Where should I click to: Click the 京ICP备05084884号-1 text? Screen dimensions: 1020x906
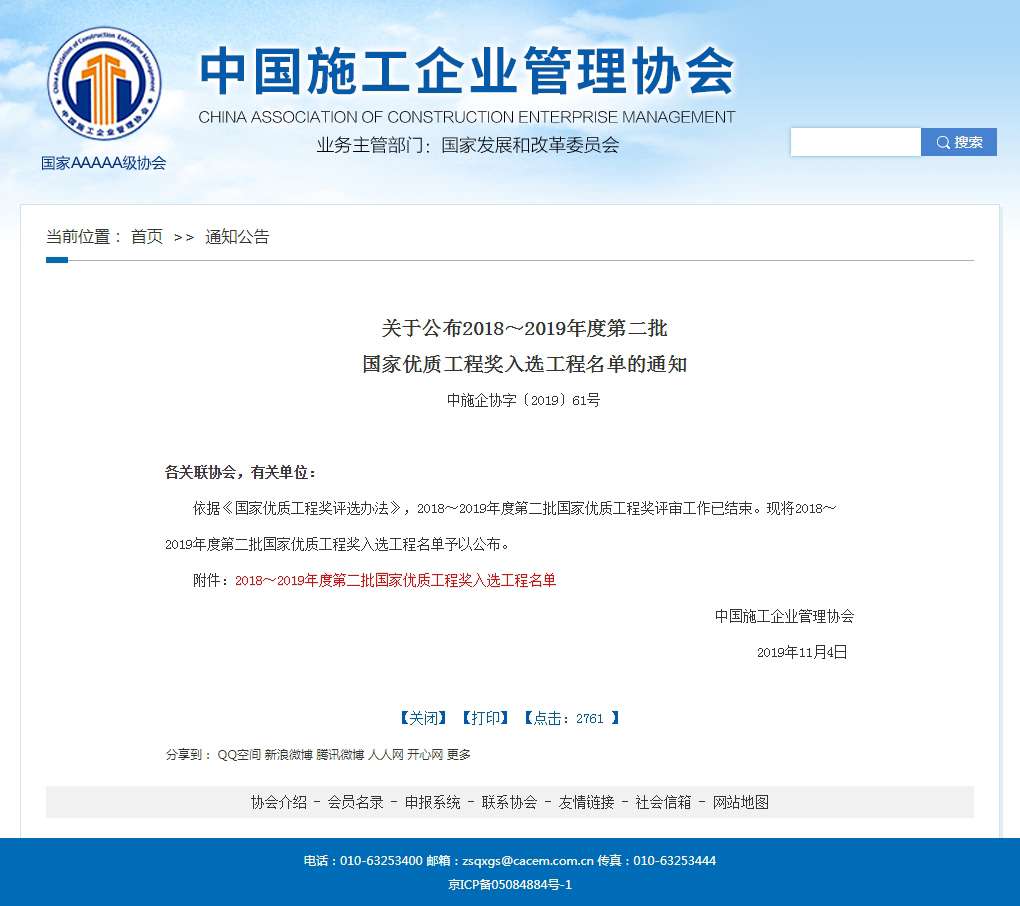coord(510,885)
